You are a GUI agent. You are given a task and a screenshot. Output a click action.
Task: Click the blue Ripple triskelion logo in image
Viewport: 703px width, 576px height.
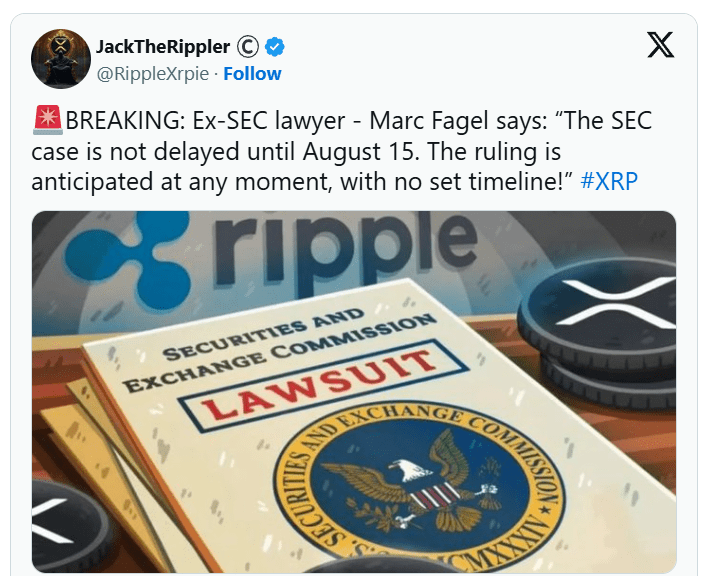click(x=130, y=256)
